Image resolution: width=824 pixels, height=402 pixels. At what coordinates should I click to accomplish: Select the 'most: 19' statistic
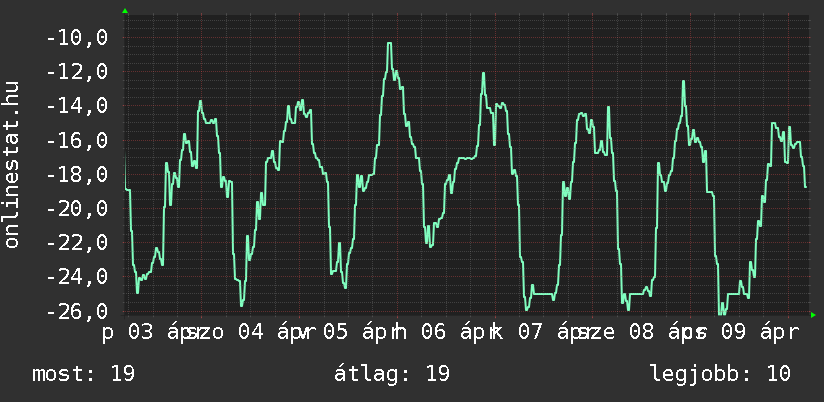tap(83, 374)
